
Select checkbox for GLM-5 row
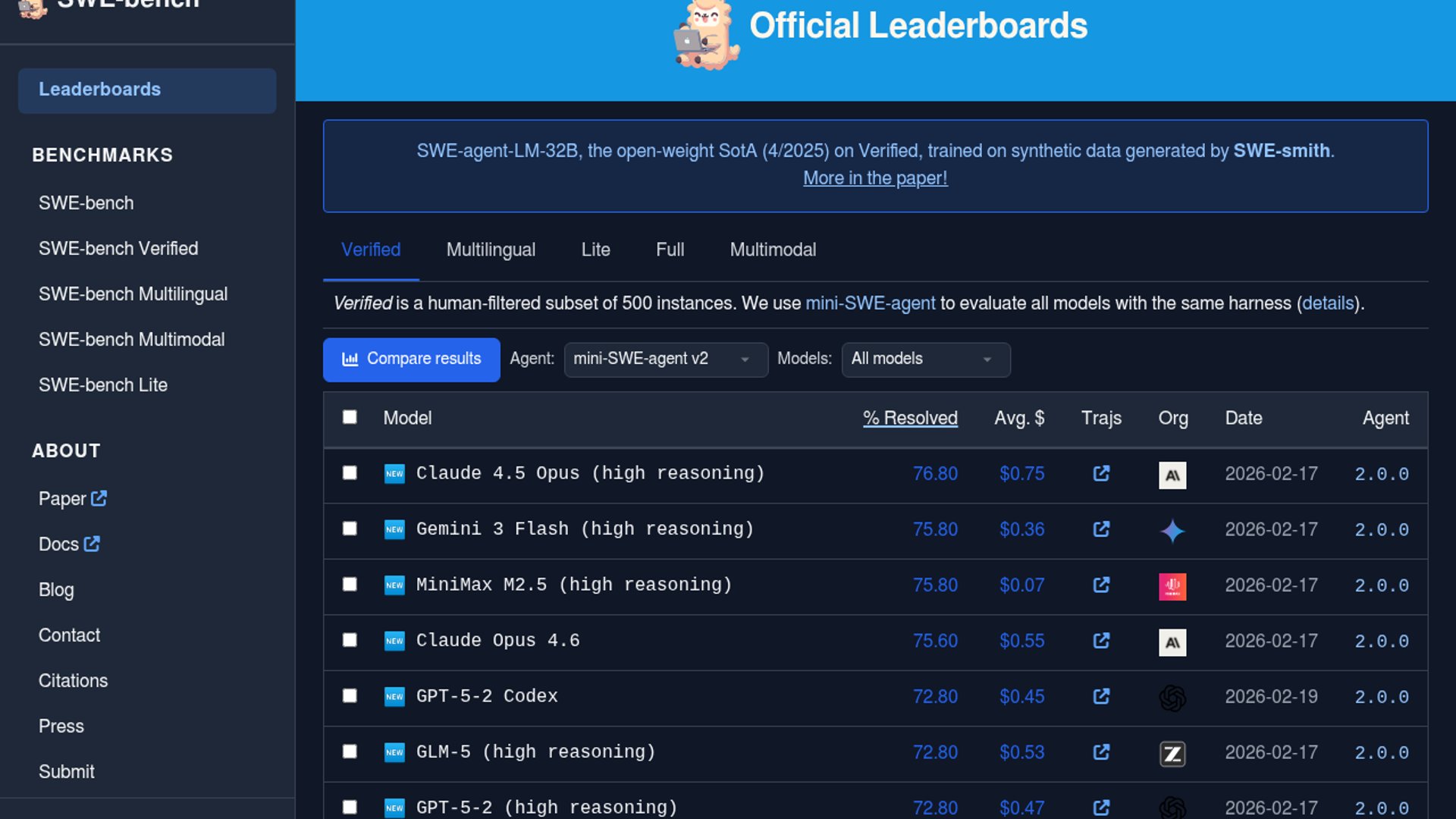(350, 752)
